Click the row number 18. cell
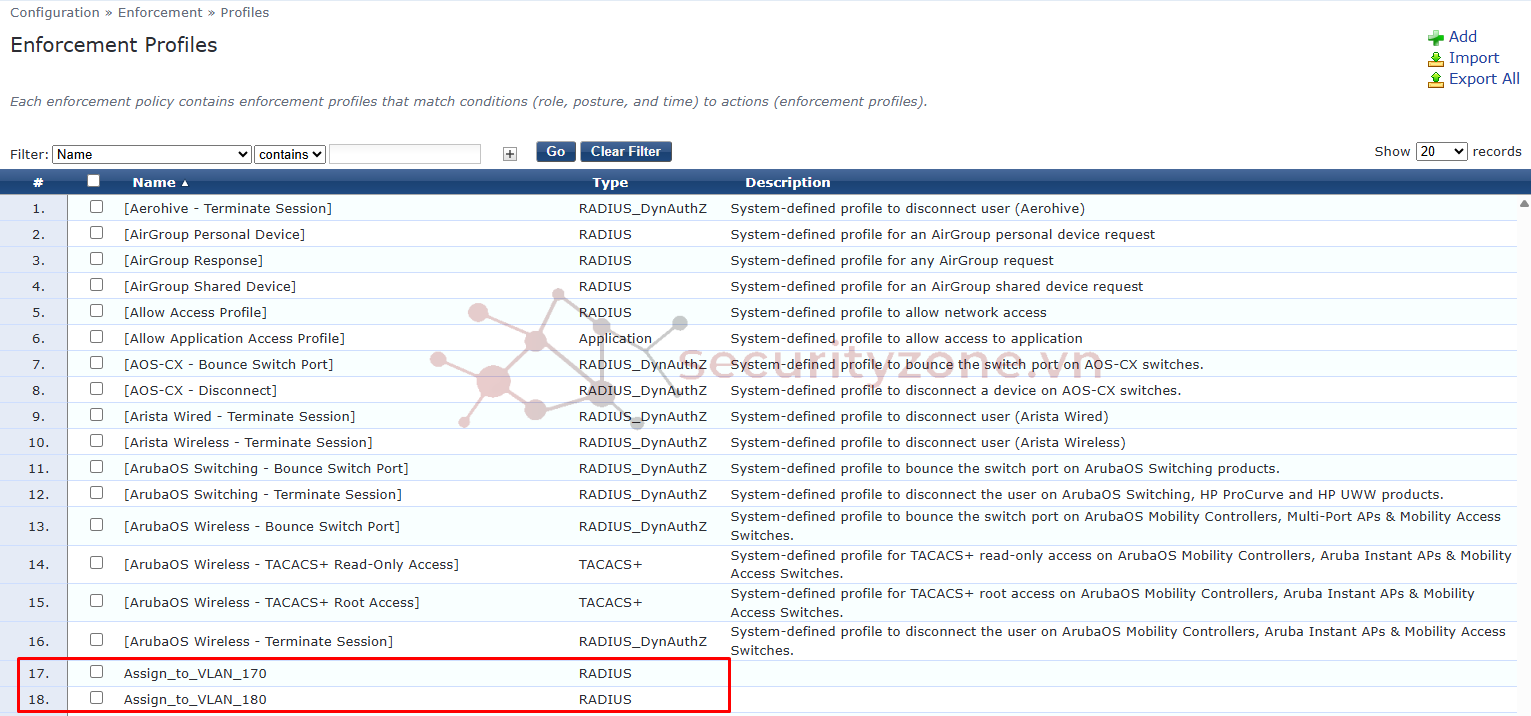1531x716 pixels. point(37,700)
